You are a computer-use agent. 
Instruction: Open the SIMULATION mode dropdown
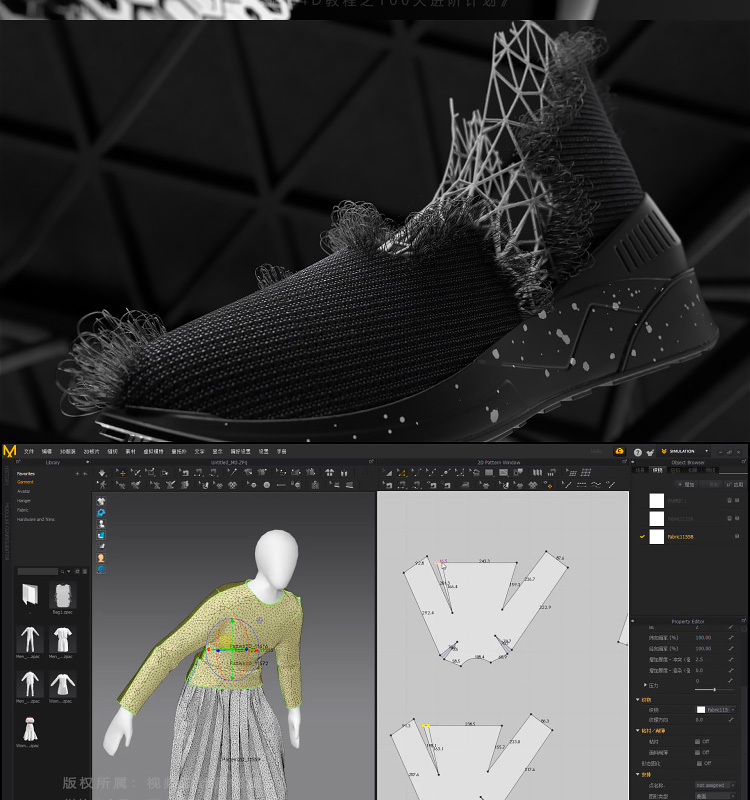tap(684, 452)
